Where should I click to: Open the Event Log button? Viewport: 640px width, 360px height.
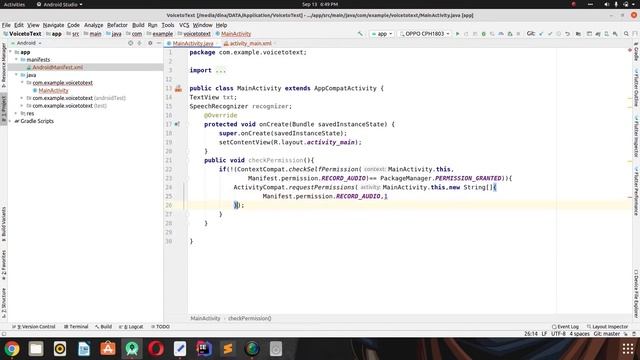[x=565, y=327]
